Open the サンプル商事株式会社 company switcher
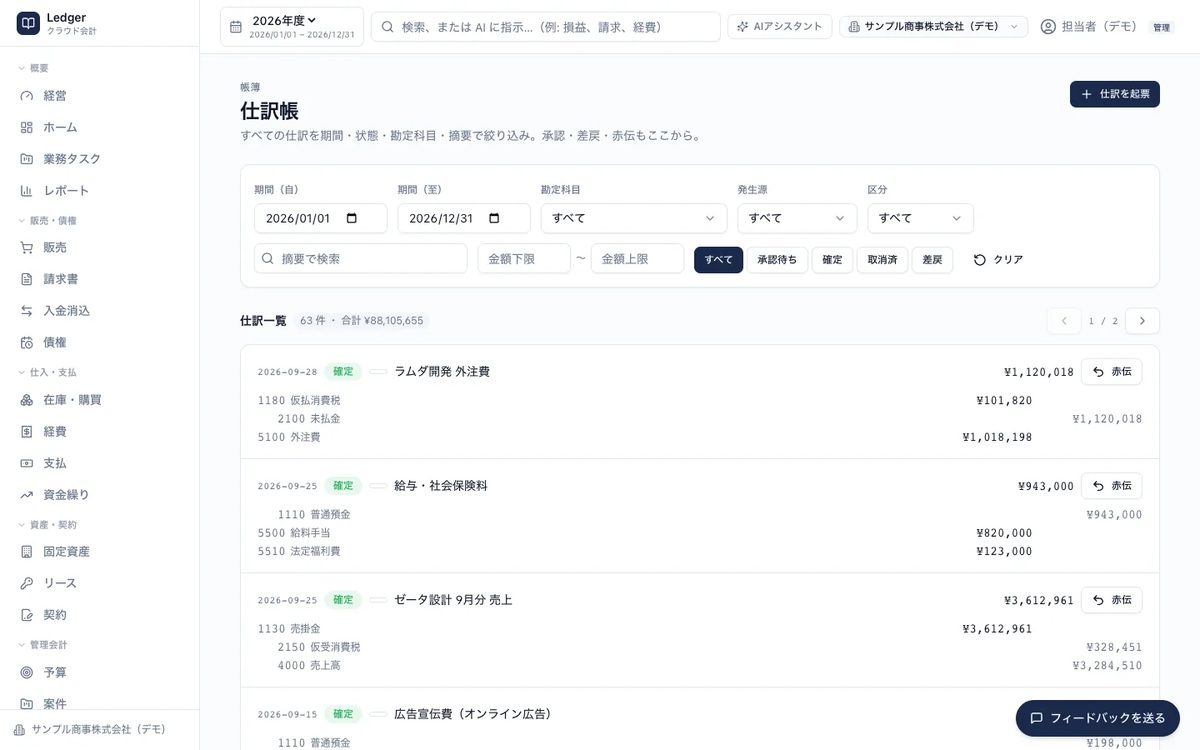Image resolution: width=1200 pixels, height=750 pixels. 934,27
